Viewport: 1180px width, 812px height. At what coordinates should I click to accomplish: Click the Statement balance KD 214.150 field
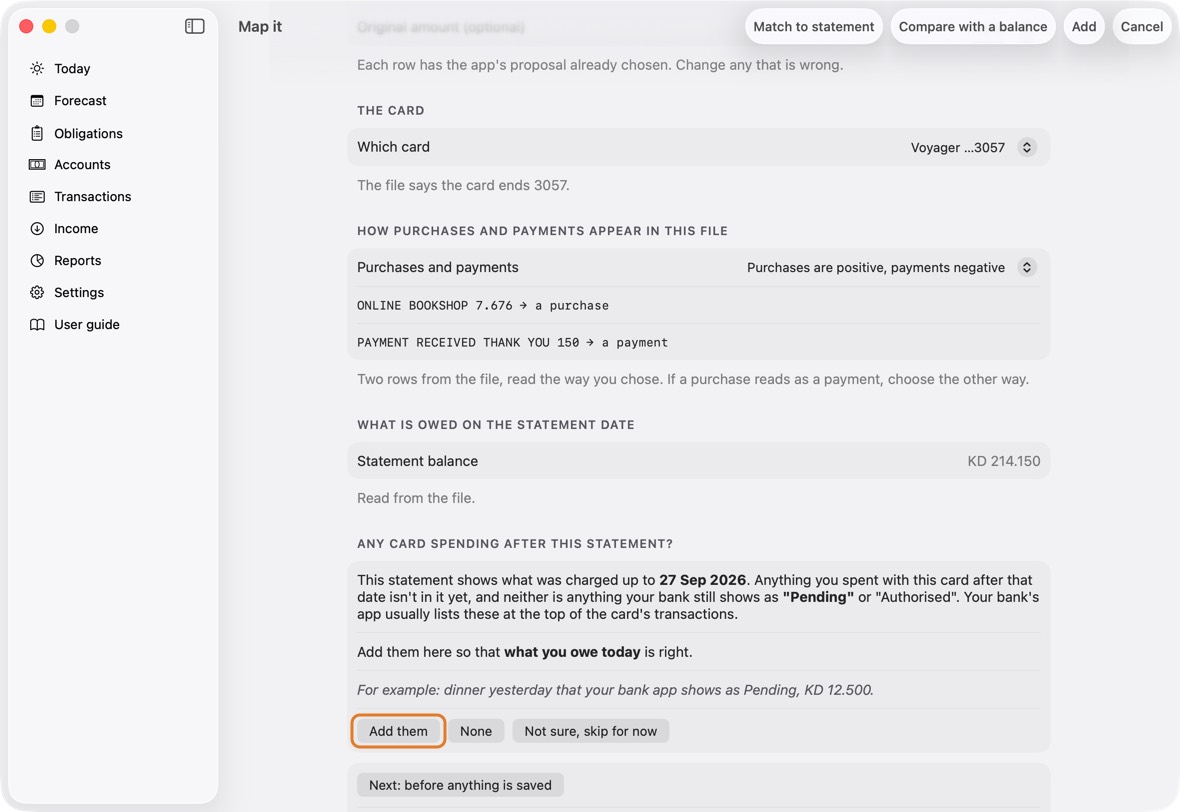point(698,461)
